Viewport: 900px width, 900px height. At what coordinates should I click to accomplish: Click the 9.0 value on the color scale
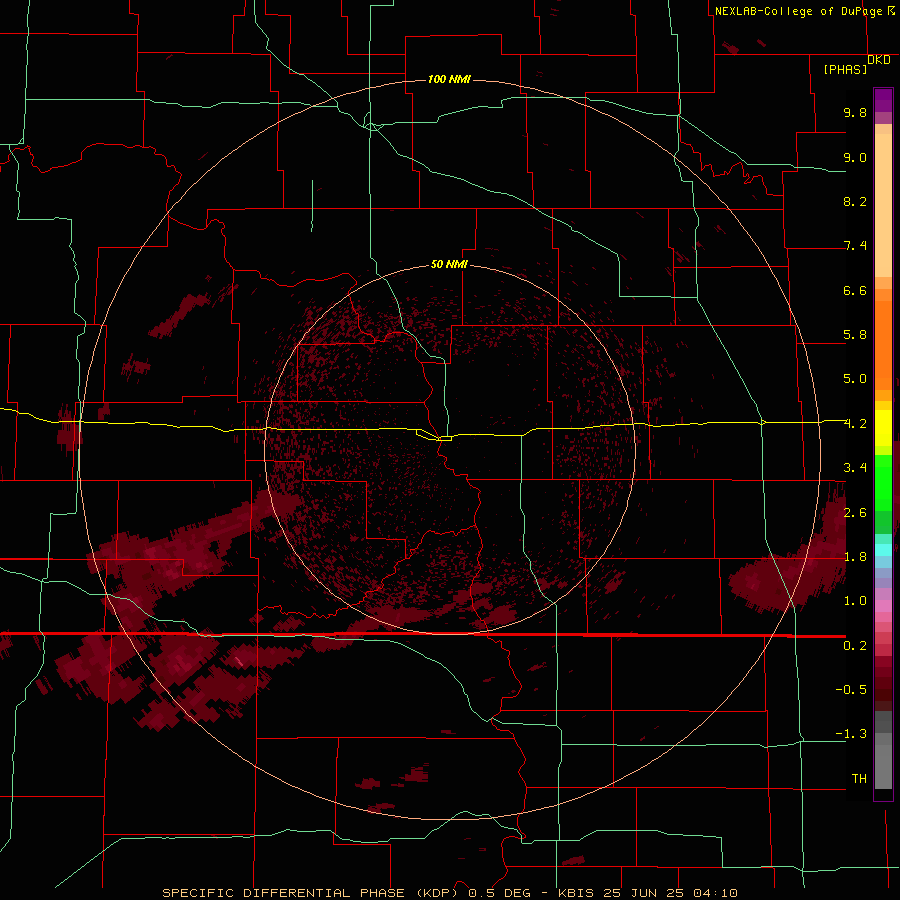tap(855, 157)
